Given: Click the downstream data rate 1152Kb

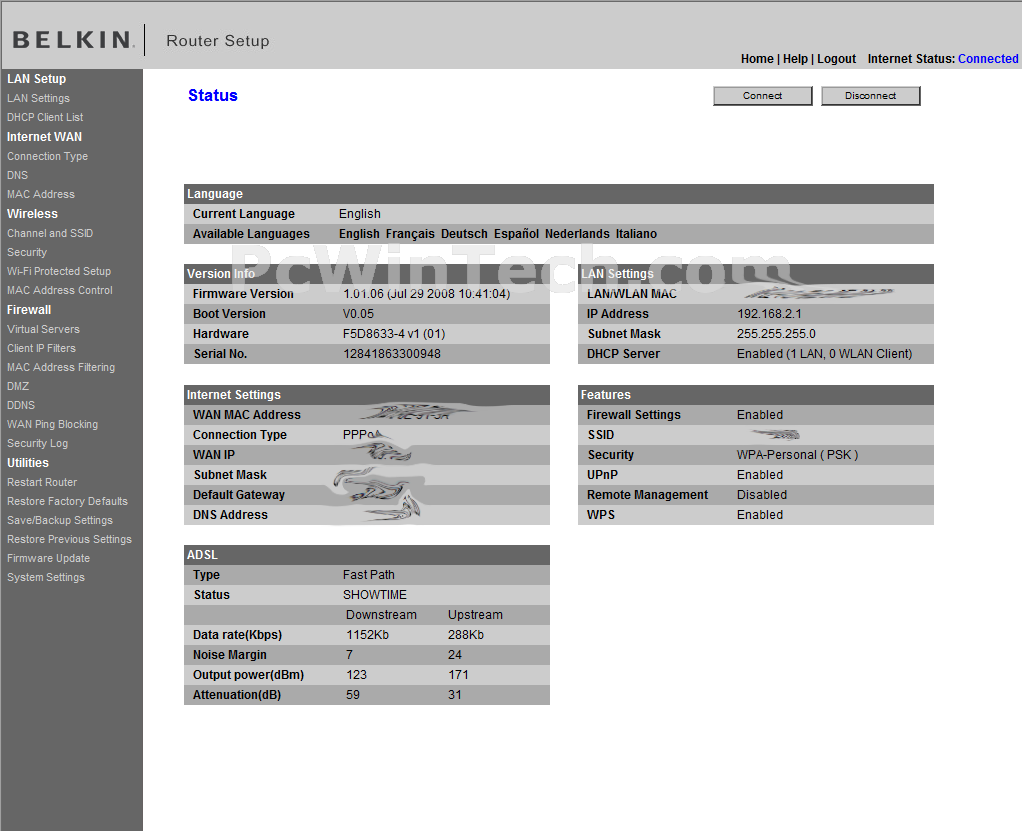Looking at the screenshot, I should click(368, 635).
